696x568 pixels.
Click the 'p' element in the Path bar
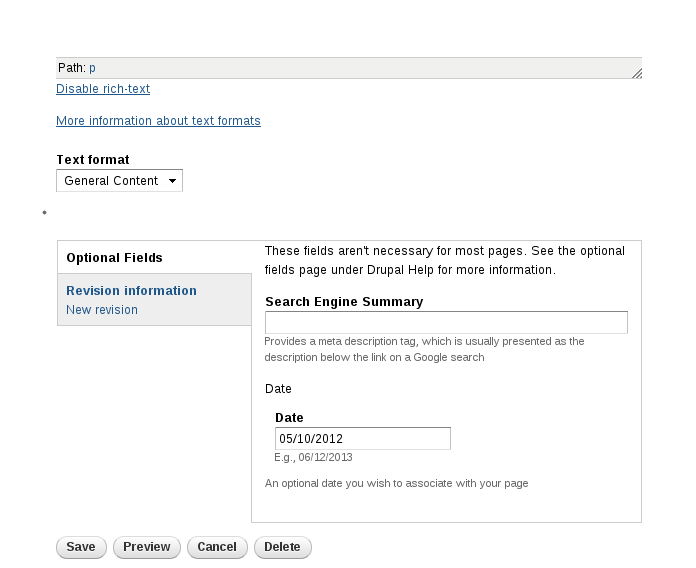(x=92, y=68)
